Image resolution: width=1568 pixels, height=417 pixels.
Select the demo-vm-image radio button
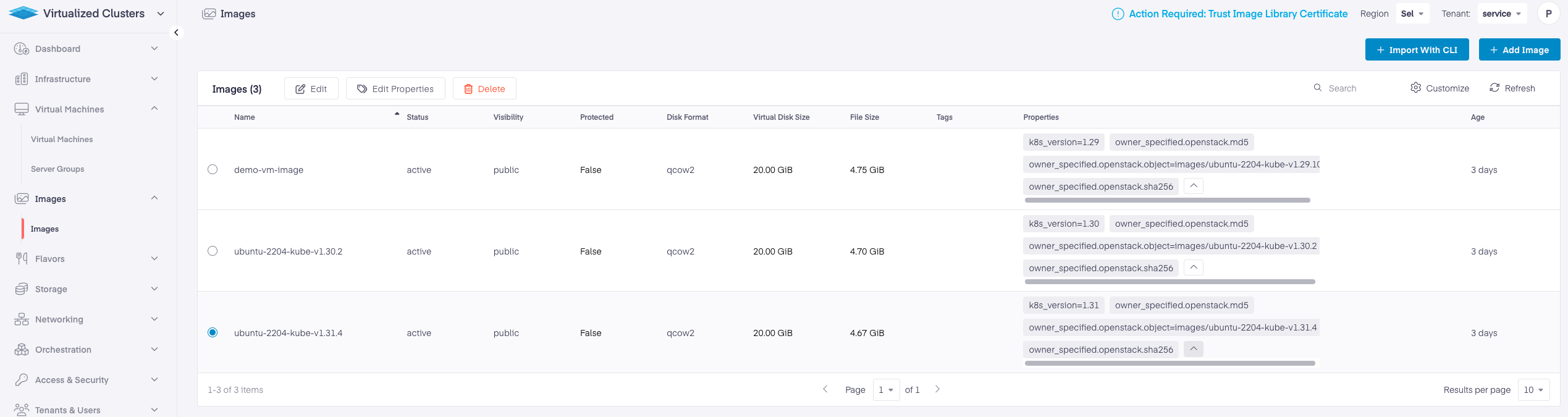[213, 169]
